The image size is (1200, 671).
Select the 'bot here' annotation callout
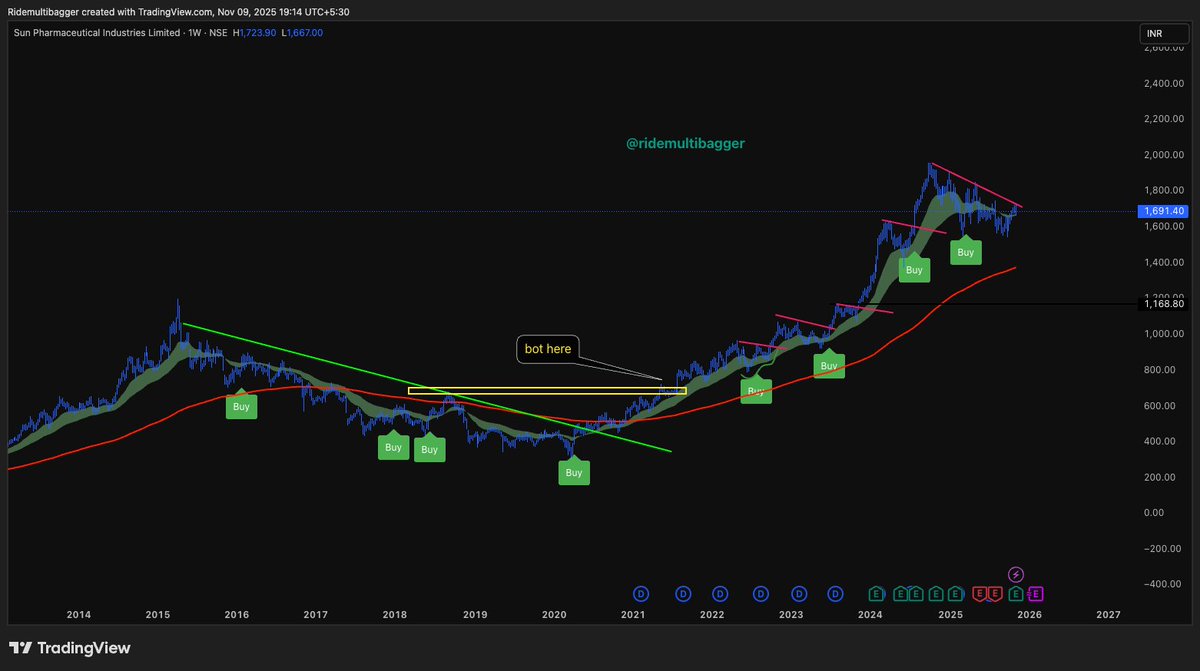pyautogui.click(x=548, y=349)
